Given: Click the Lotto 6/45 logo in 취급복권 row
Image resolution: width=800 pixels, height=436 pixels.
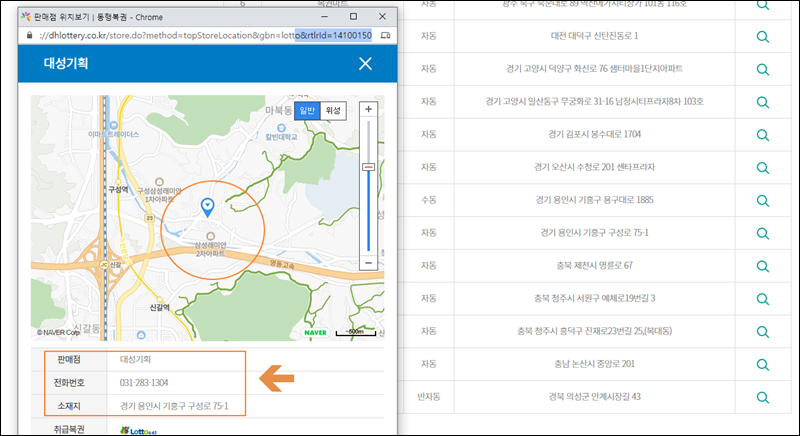Looking at the screenshot, I should tap(138, 431).
